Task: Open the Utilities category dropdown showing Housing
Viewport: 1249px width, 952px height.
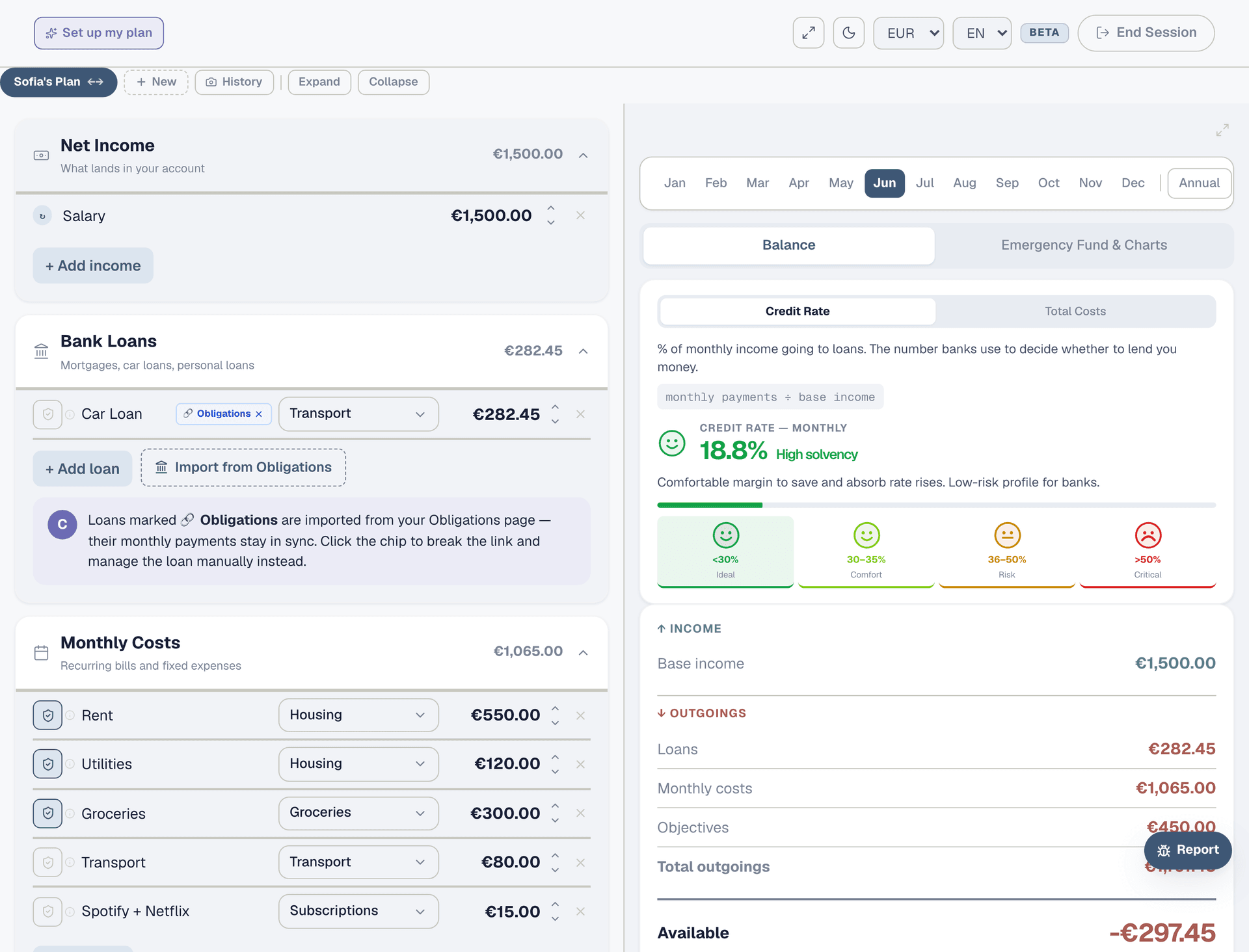Action: click(358, 764)
